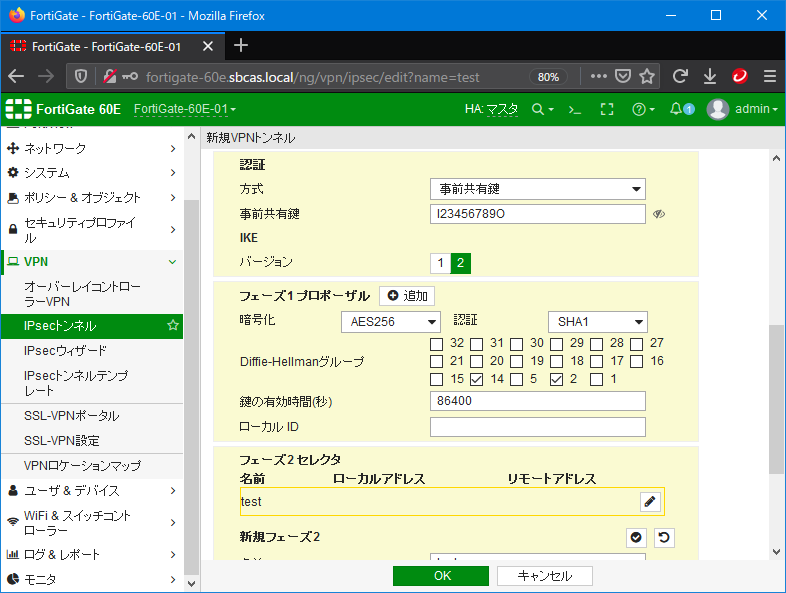Click キャンセル button
The image size is (786, 593).
click(x=545, y=576)
